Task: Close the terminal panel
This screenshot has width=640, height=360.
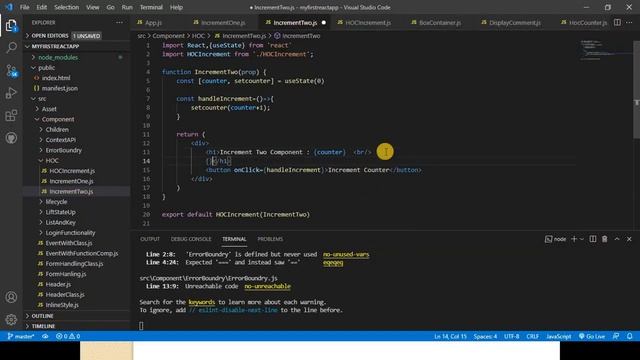Action: 629,239
